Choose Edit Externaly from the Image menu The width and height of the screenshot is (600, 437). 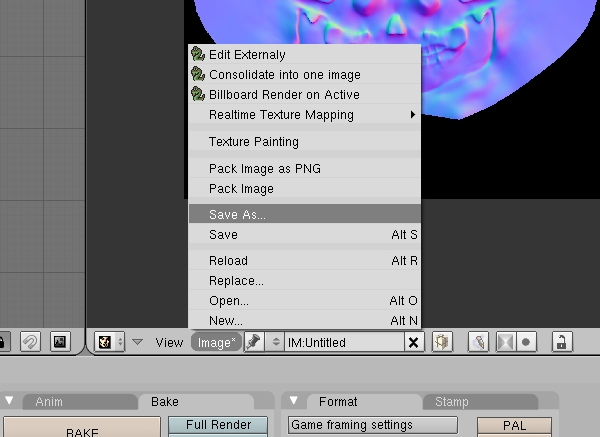tap(305, 54)
